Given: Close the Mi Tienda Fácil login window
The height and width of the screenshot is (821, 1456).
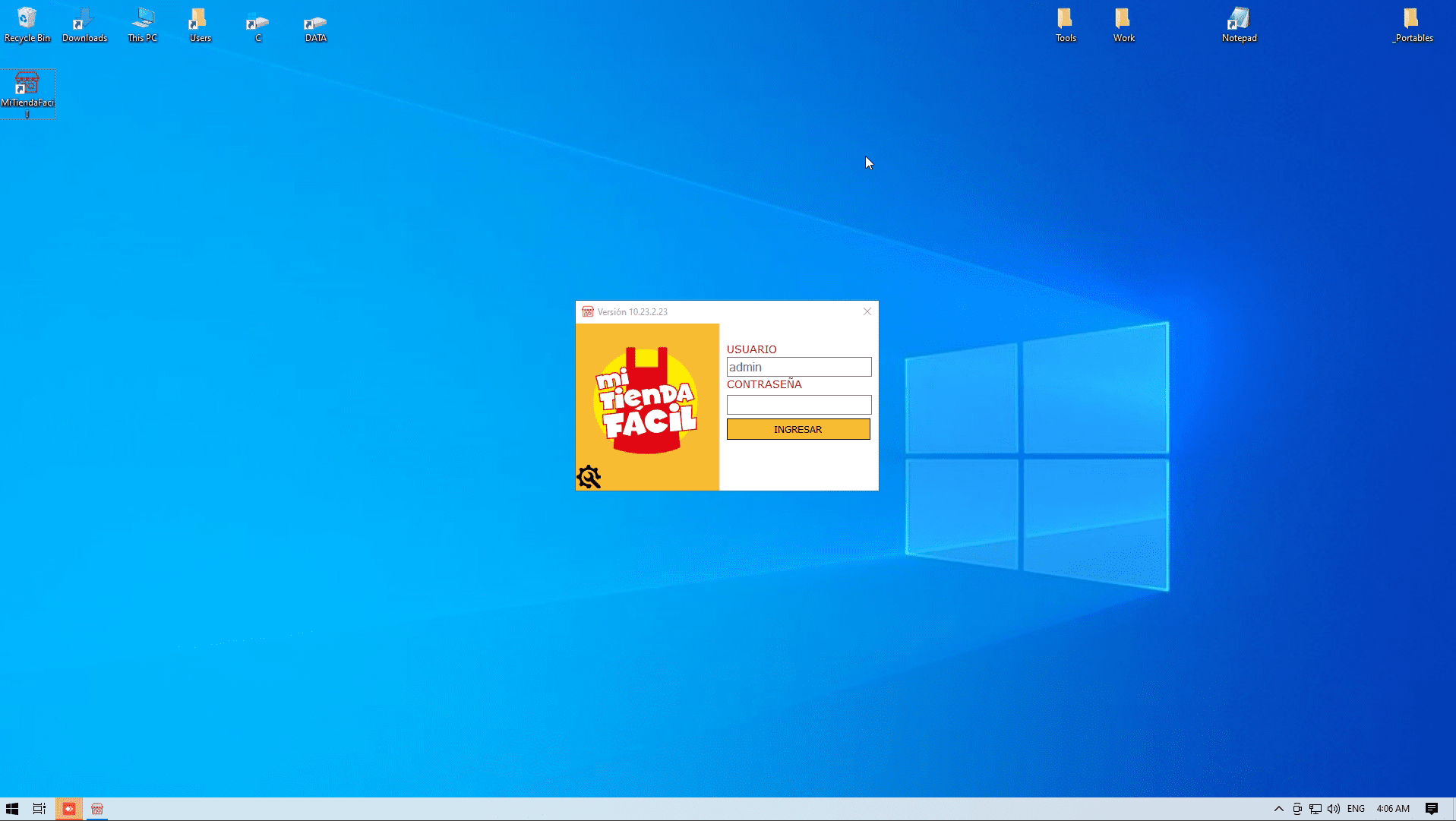Looking at the screenshot, I should coord(867,311).
